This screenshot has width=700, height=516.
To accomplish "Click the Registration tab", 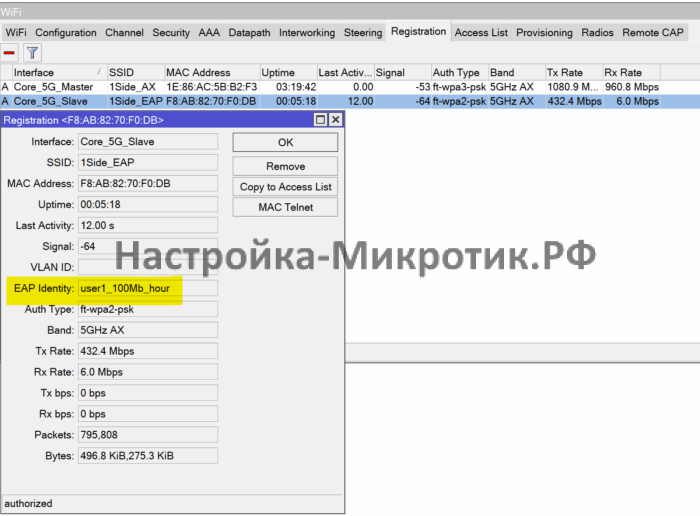I will [418, 31].
